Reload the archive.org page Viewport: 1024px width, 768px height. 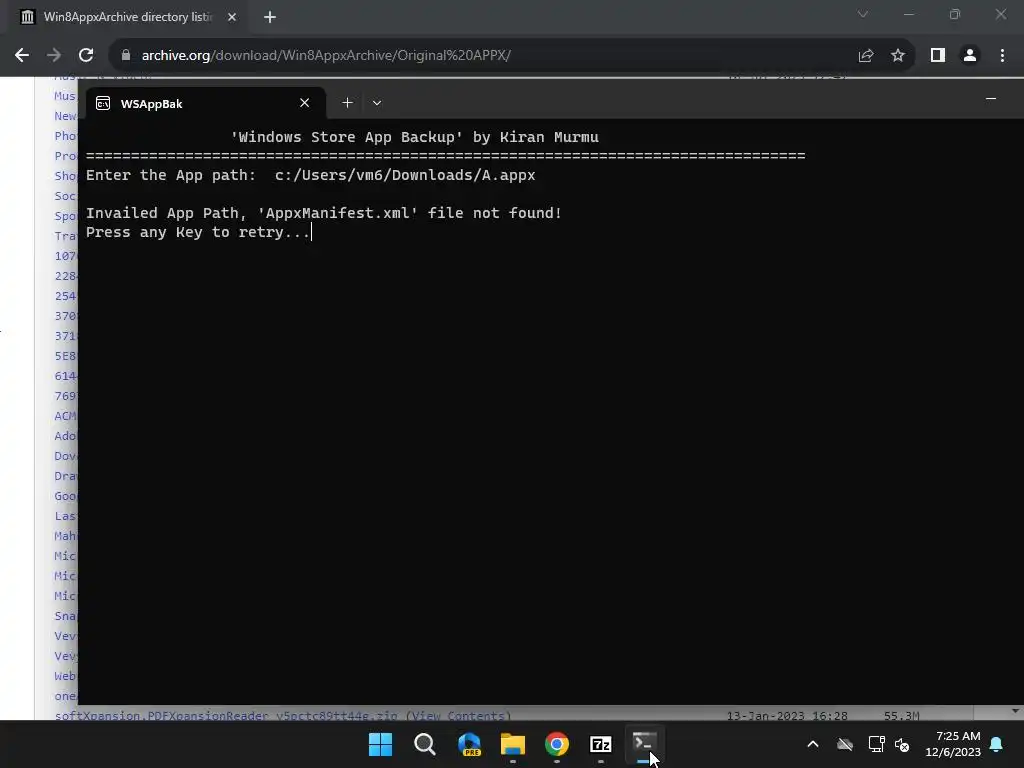coord(86,56)
